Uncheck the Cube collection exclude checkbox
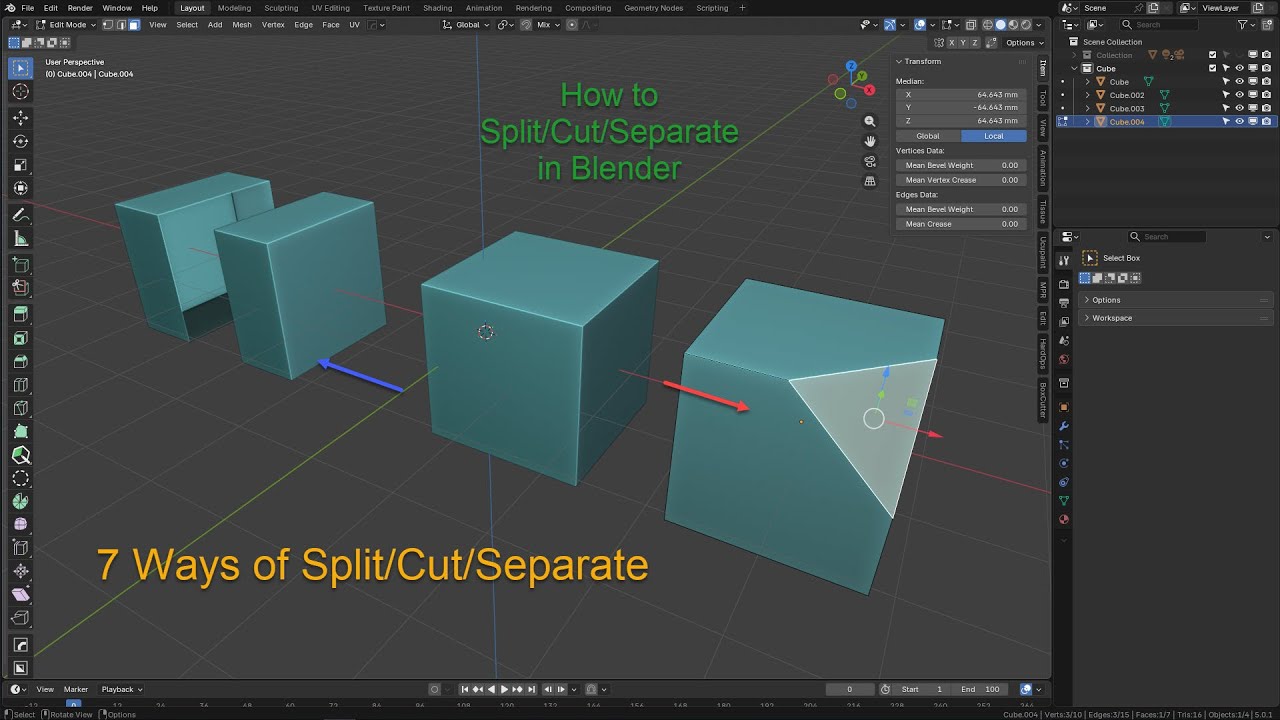 [1213, 68]
